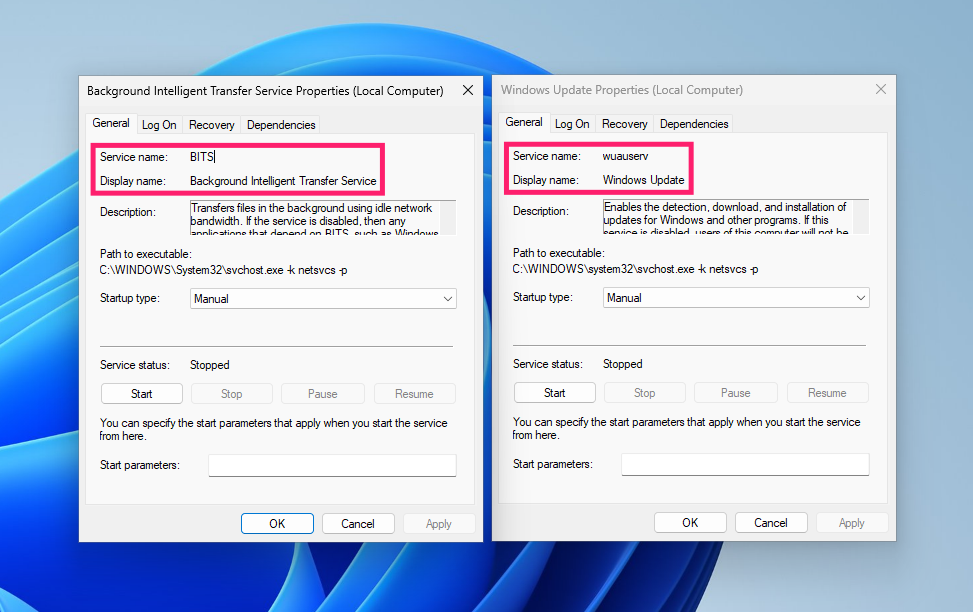Cancel the BITS Properties dialog

(x=358, y=524)
